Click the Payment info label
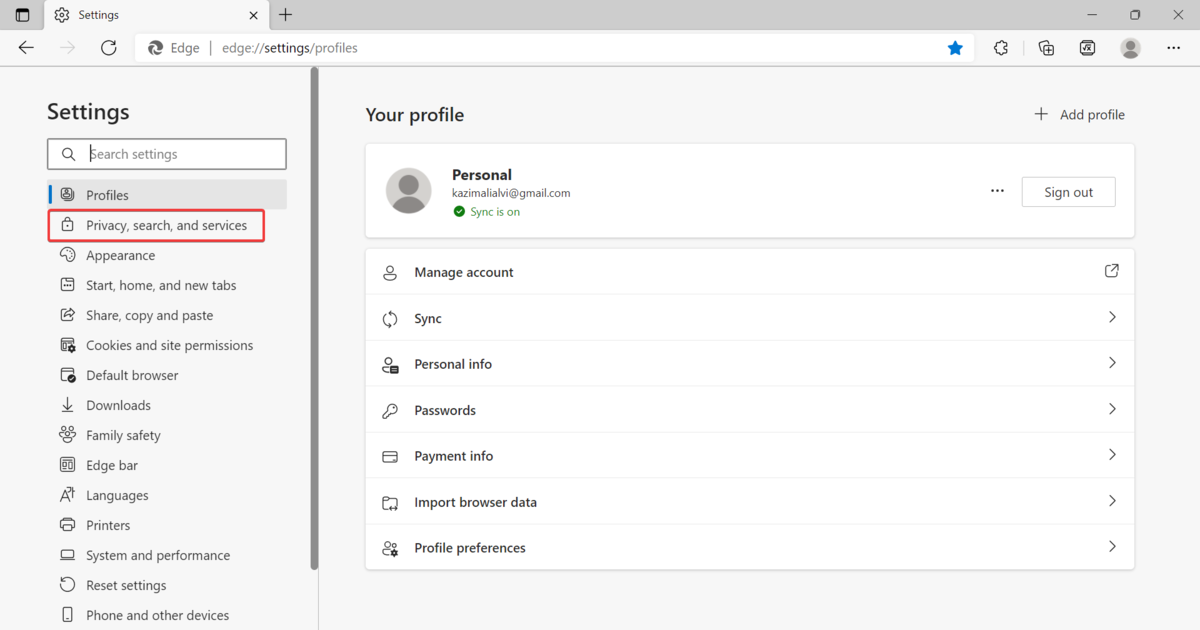Screen dimensions: 1200x630 pyautogui.click(x=454, y=456)
